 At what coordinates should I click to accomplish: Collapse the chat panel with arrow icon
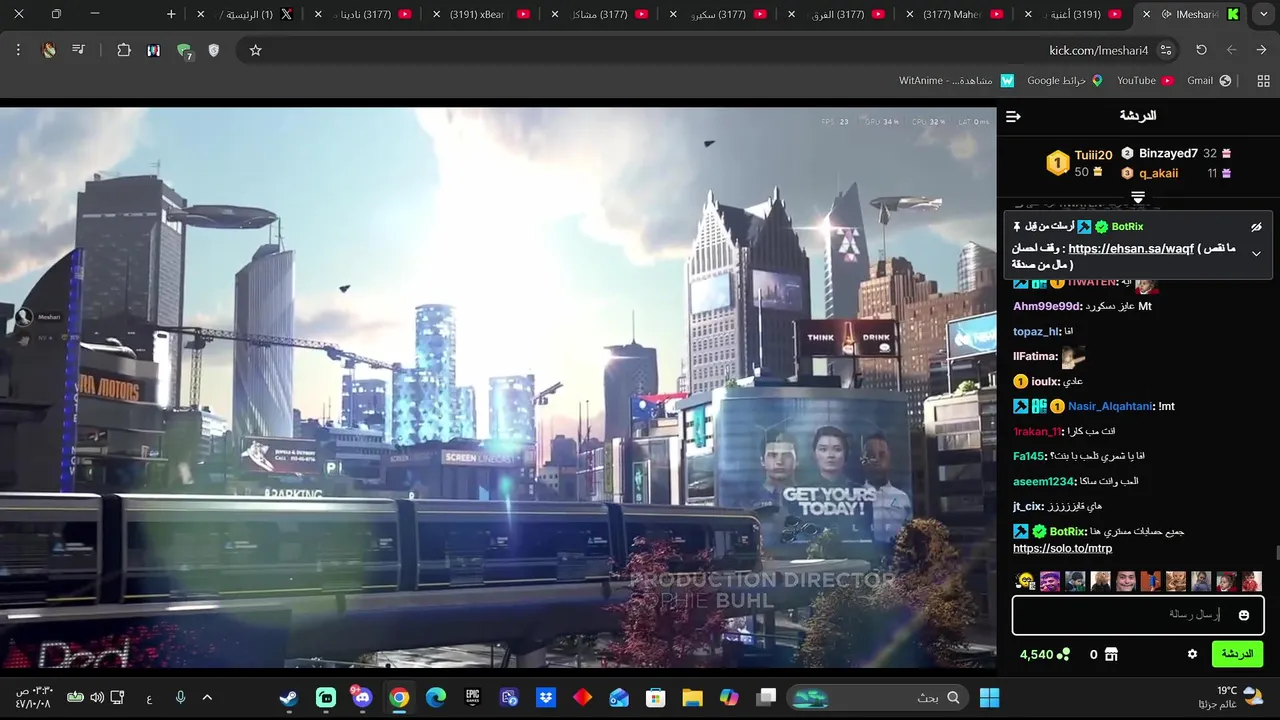(1013, 117)
